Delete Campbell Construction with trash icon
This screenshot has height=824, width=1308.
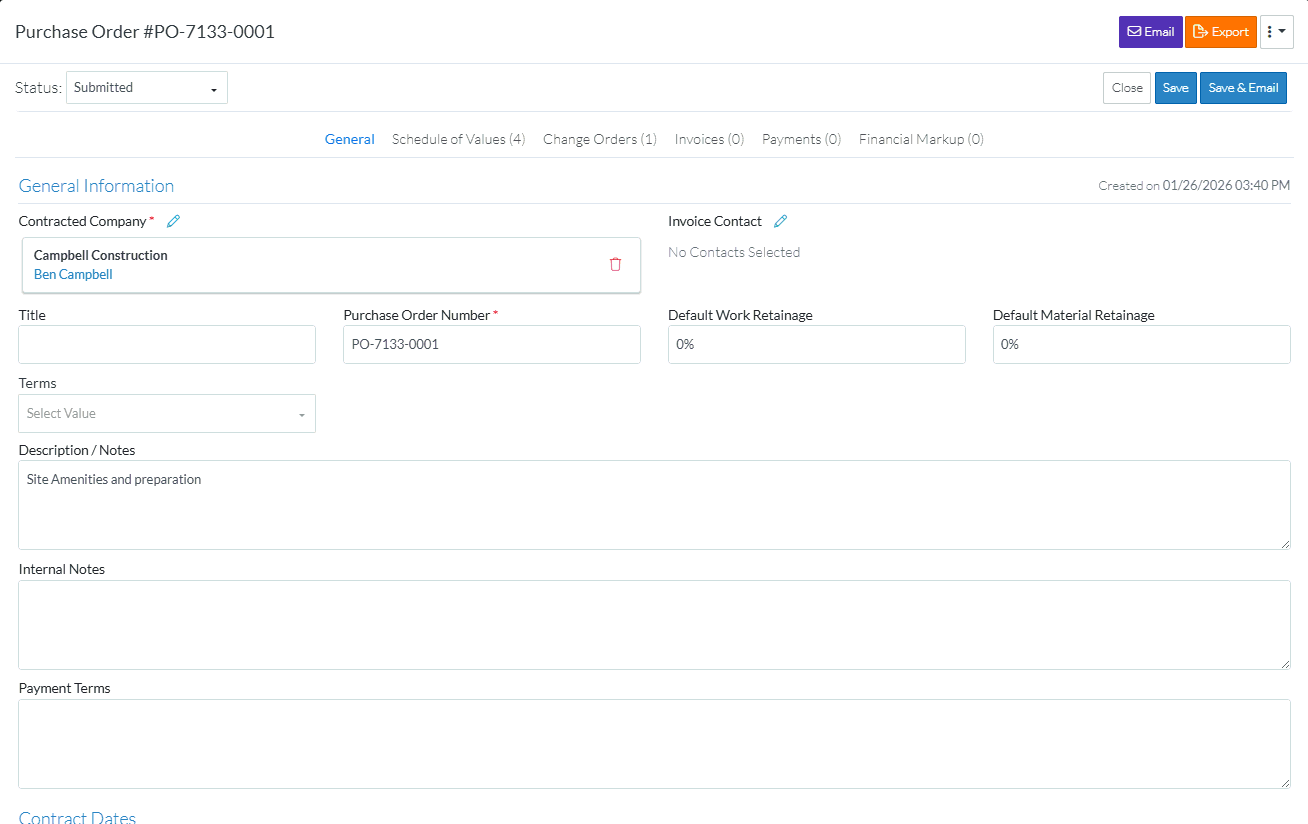[x=615, y=264]
